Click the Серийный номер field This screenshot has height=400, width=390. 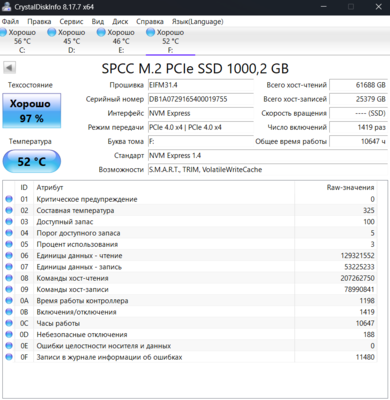(x=201, y=99)
